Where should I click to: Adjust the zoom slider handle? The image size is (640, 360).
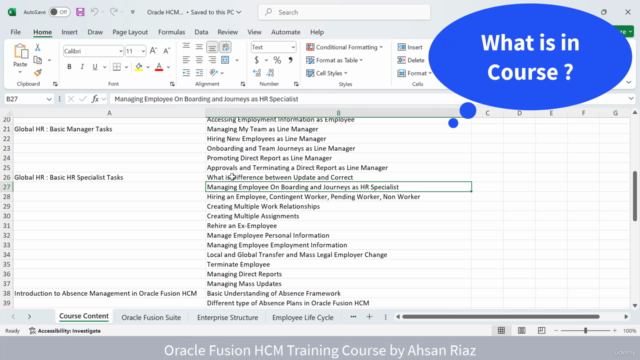[x=585, y=331]
